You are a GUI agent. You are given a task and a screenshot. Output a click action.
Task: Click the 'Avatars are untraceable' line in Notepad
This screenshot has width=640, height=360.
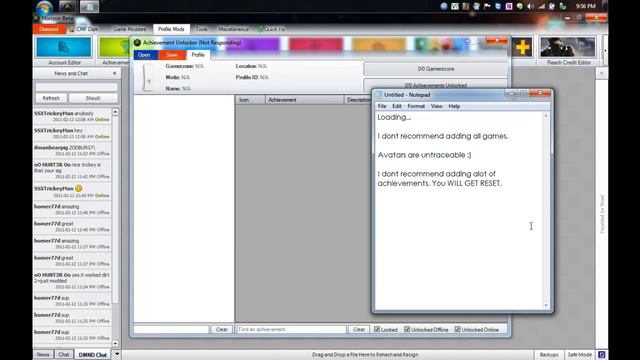tap(424, 155)
